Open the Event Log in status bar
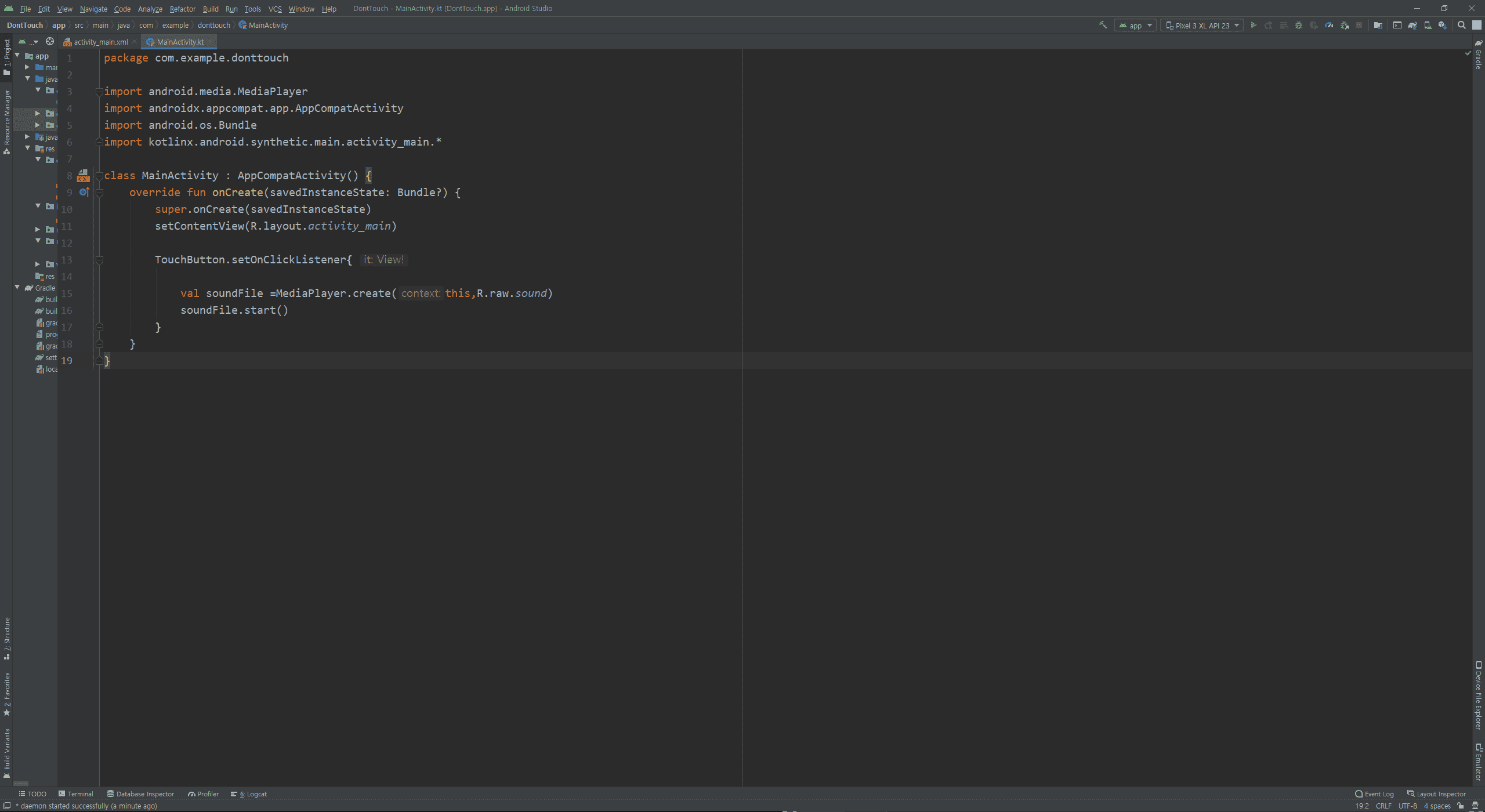 [1374, 794]
